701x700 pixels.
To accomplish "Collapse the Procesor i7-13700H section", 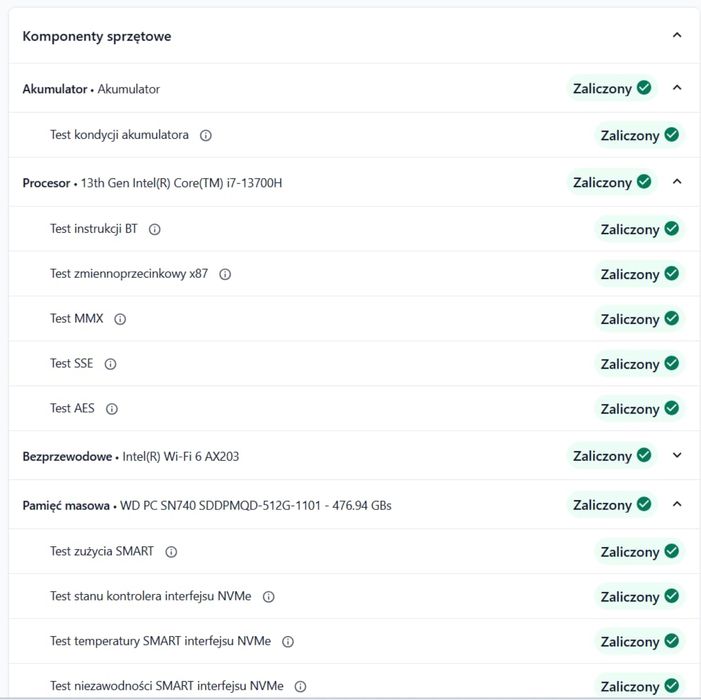I will [x=677, y=182].
